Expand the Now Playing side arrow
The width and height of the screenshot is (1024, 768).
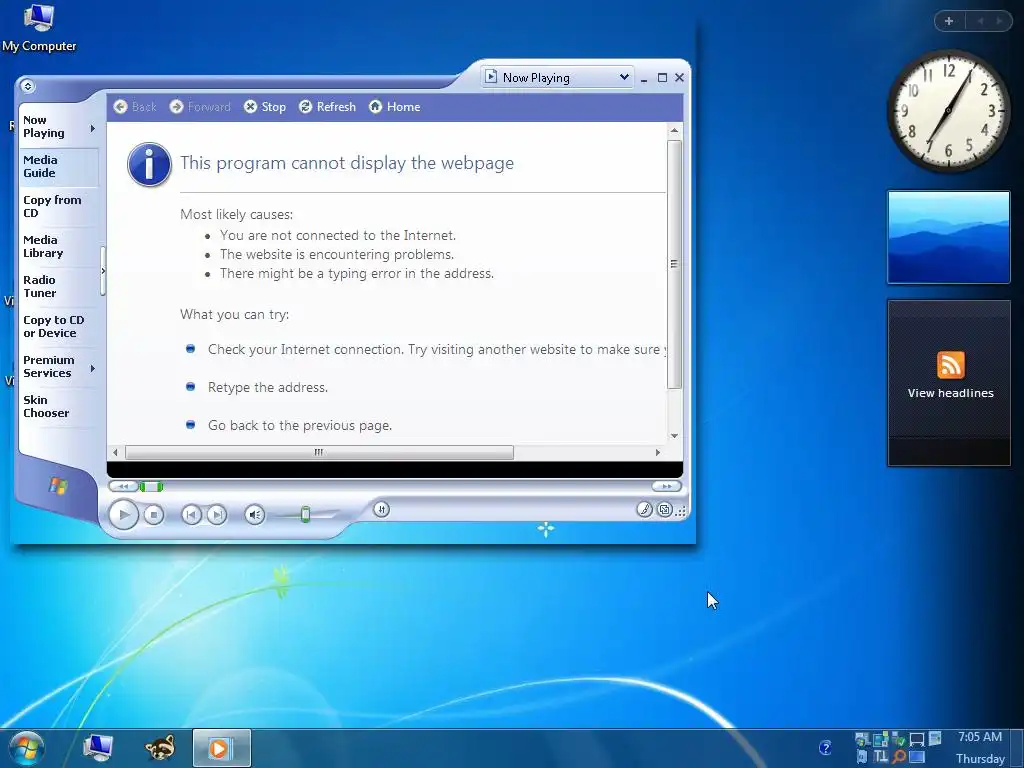(x=93, y=129)
